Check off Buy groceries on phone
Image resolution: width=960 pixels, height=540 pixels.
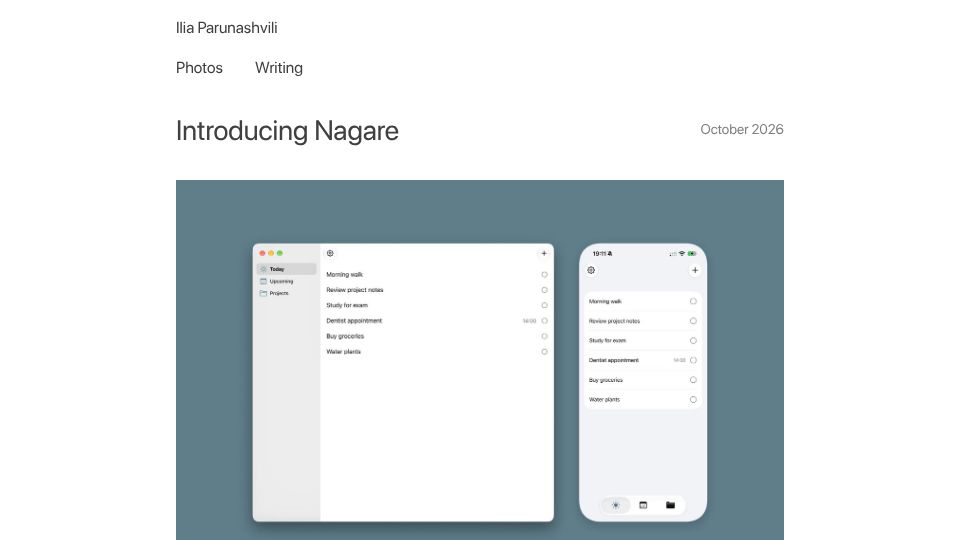click(693, 380)
